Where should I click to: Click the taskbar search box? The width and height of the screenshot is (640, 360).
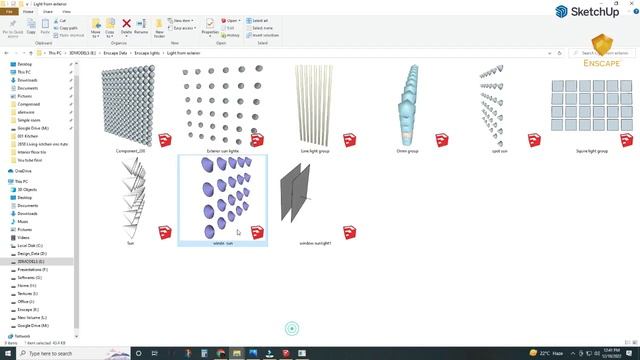73,353
